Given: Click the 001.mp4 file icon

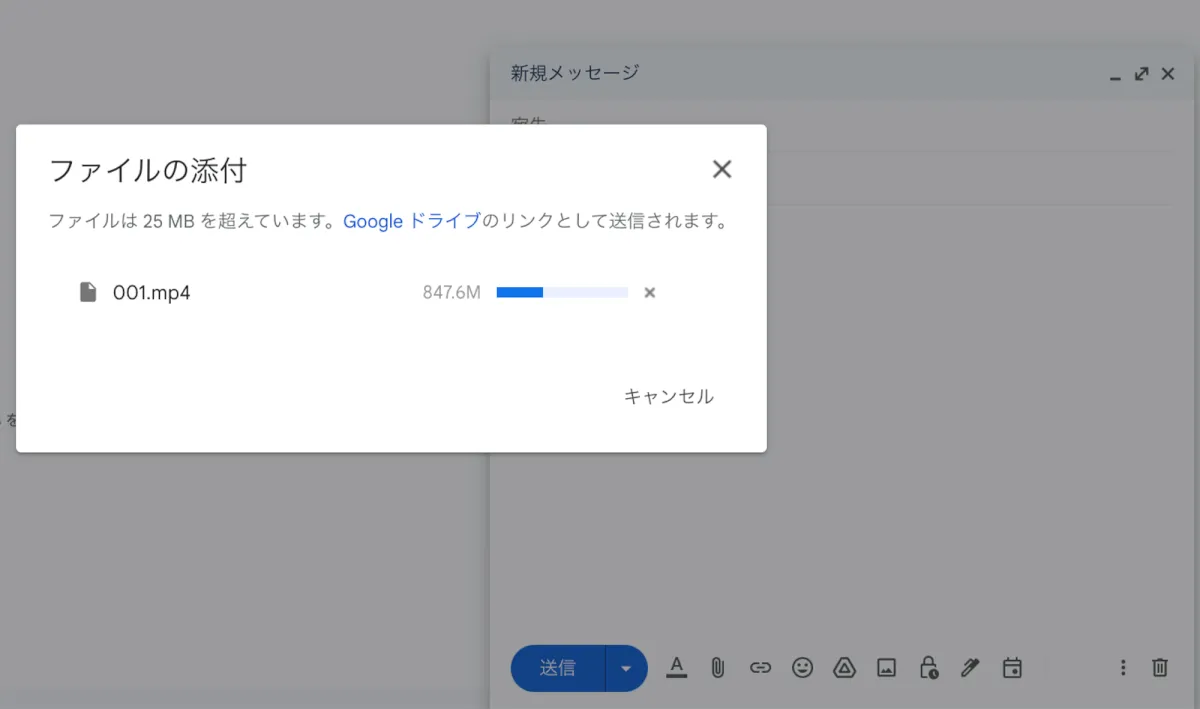Looking at the screenshot, I should 88,292.
